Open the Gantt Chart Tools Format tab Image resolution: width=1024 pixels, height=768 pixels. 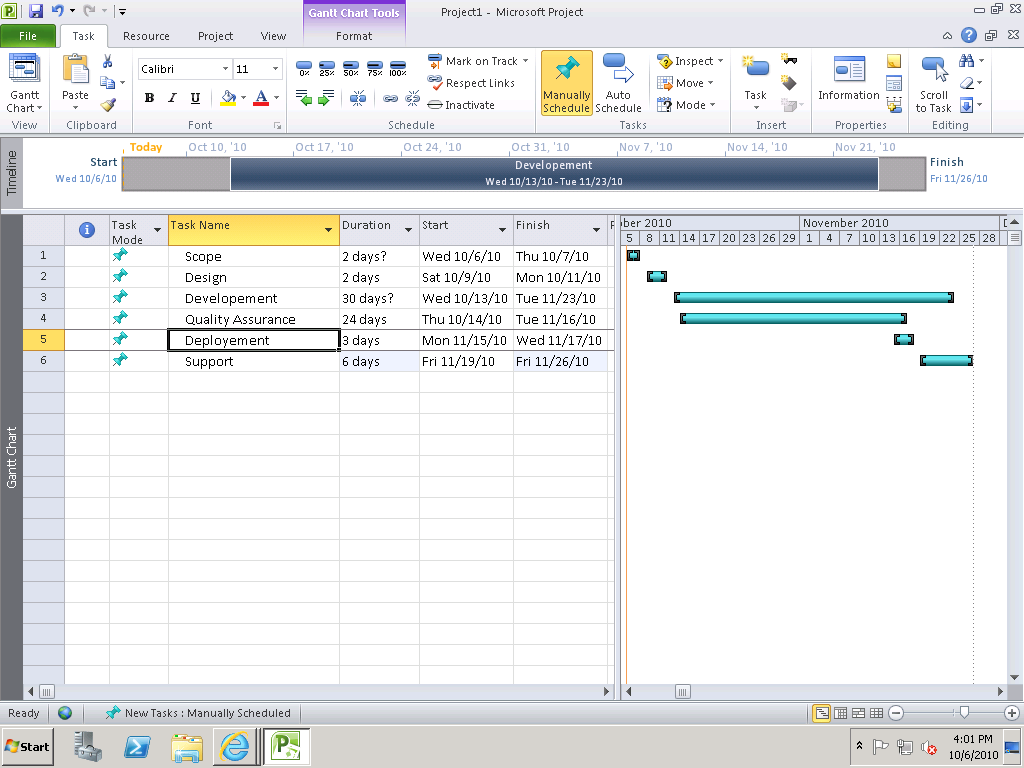(x=353, y=36)
